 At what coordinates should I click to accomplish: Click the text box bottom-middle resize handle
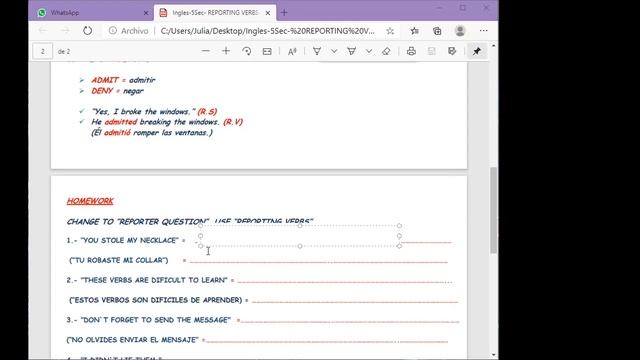[x=300, y=246]
